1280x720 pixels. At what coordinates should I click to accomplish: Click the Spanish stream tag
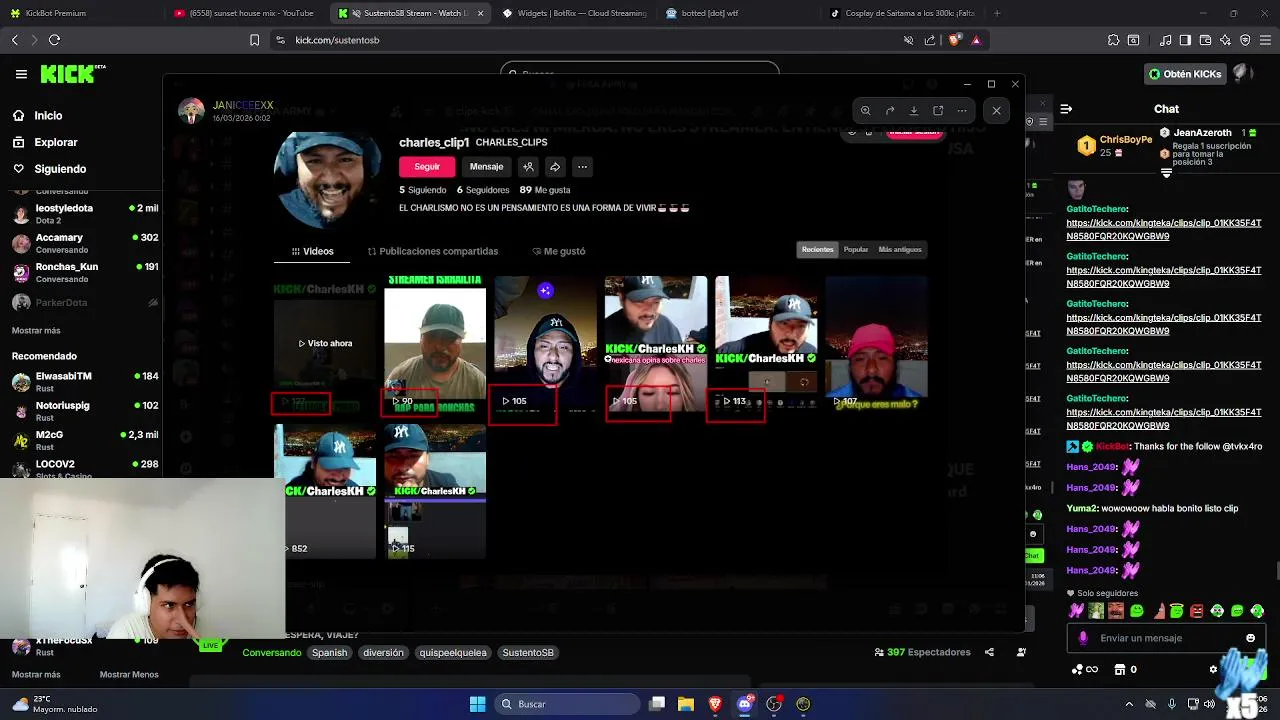tap(329, 653)
